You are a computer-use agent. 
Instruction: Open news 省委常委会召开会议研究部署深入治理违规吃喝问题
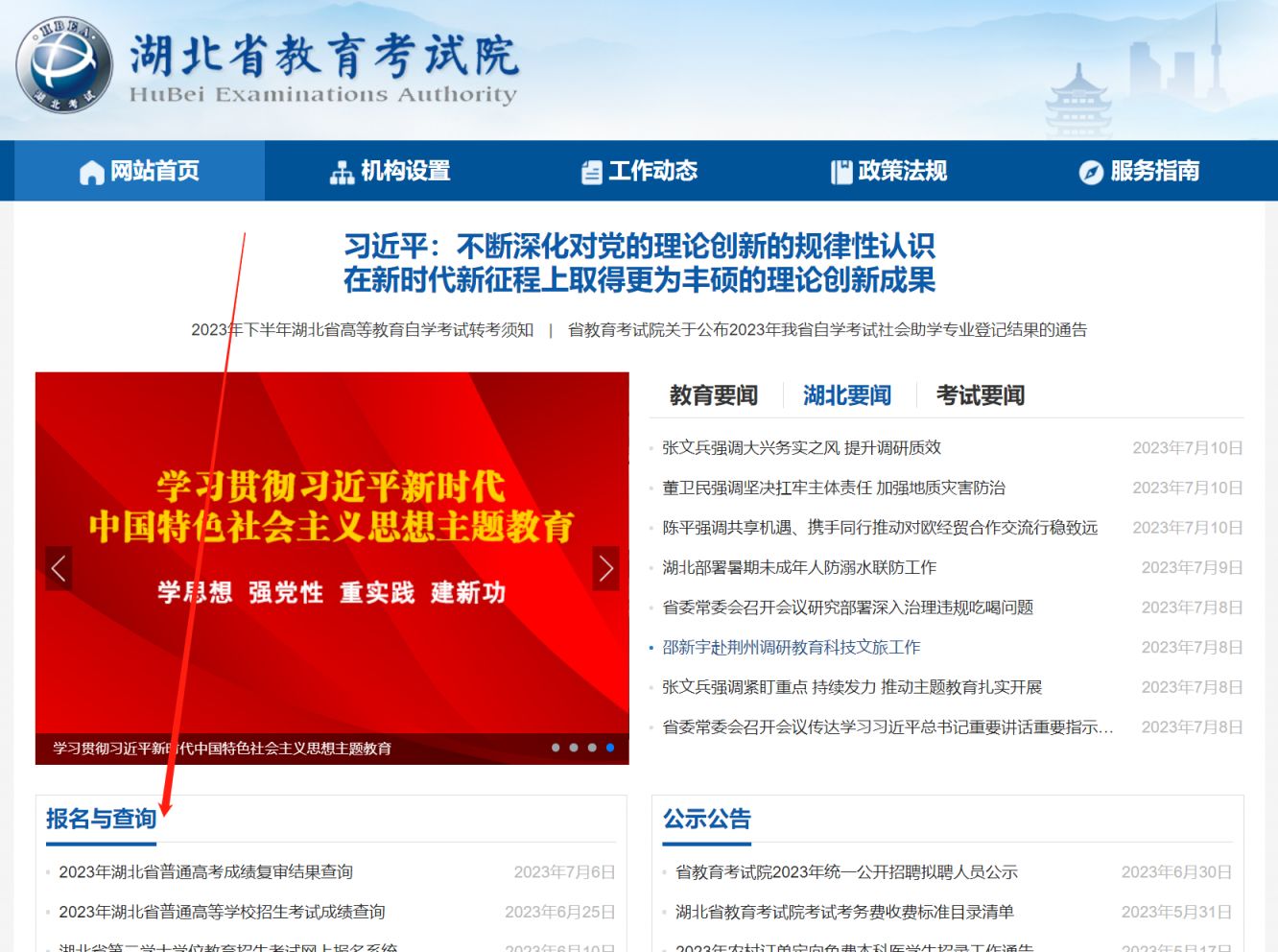click(848, 607)
